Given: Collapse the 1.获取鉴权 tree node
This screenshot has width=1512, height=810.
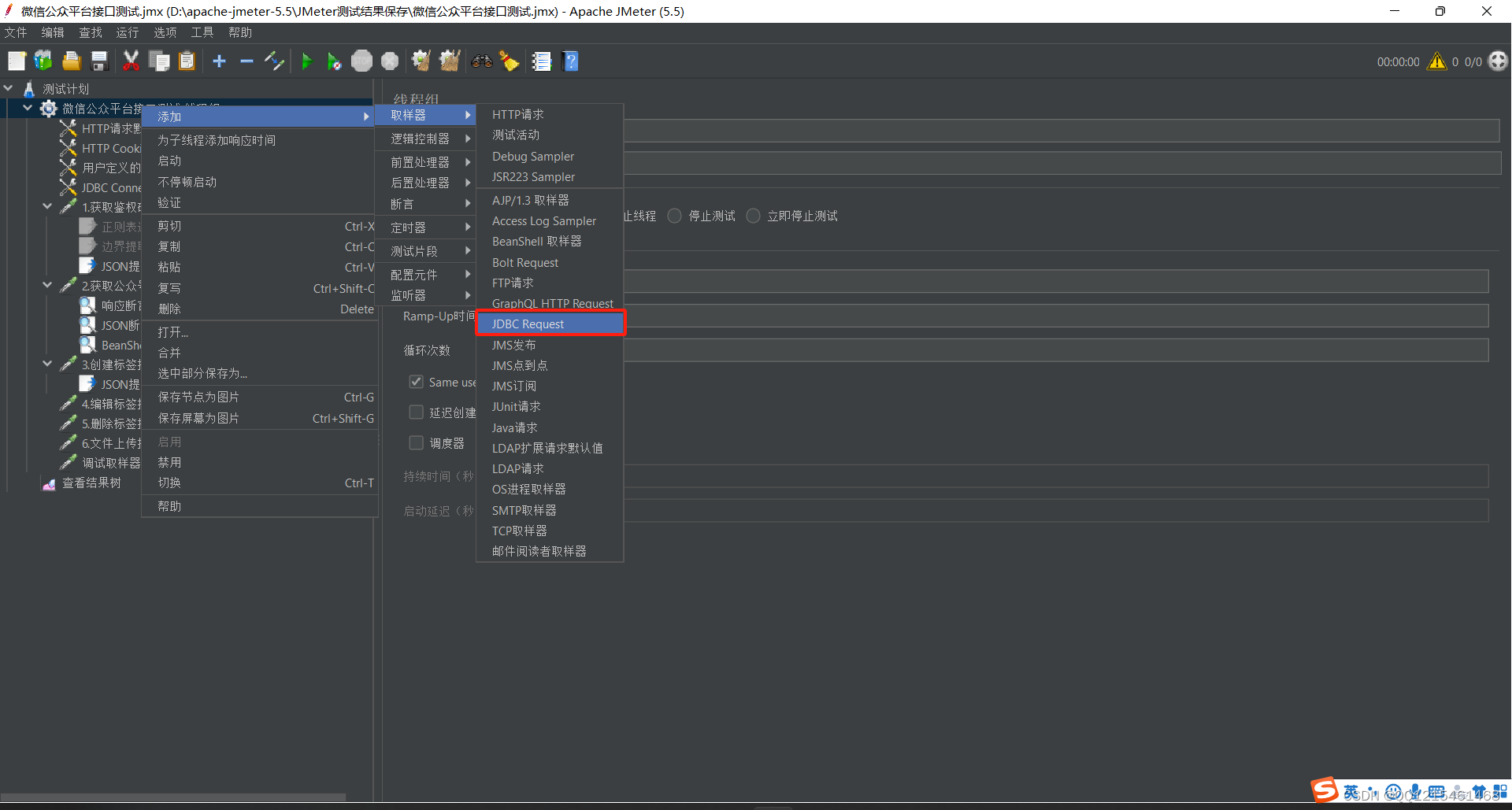Looking at the screenshot, I should (47, 206).
